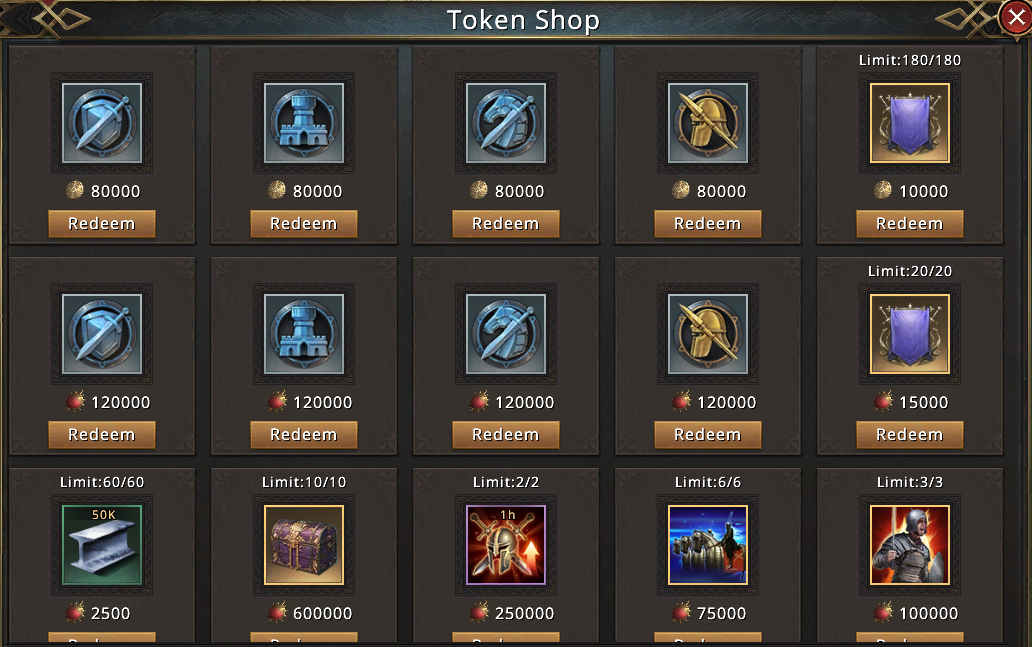Redeem the 15000 purple banner
Screen dimensions: 1032x647
click(x=910, y=435)
